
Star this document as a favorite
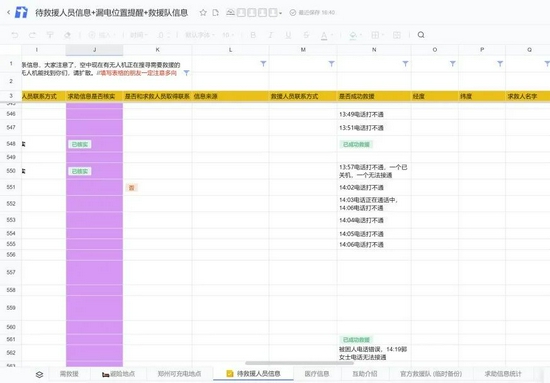[x=203, y=13]
